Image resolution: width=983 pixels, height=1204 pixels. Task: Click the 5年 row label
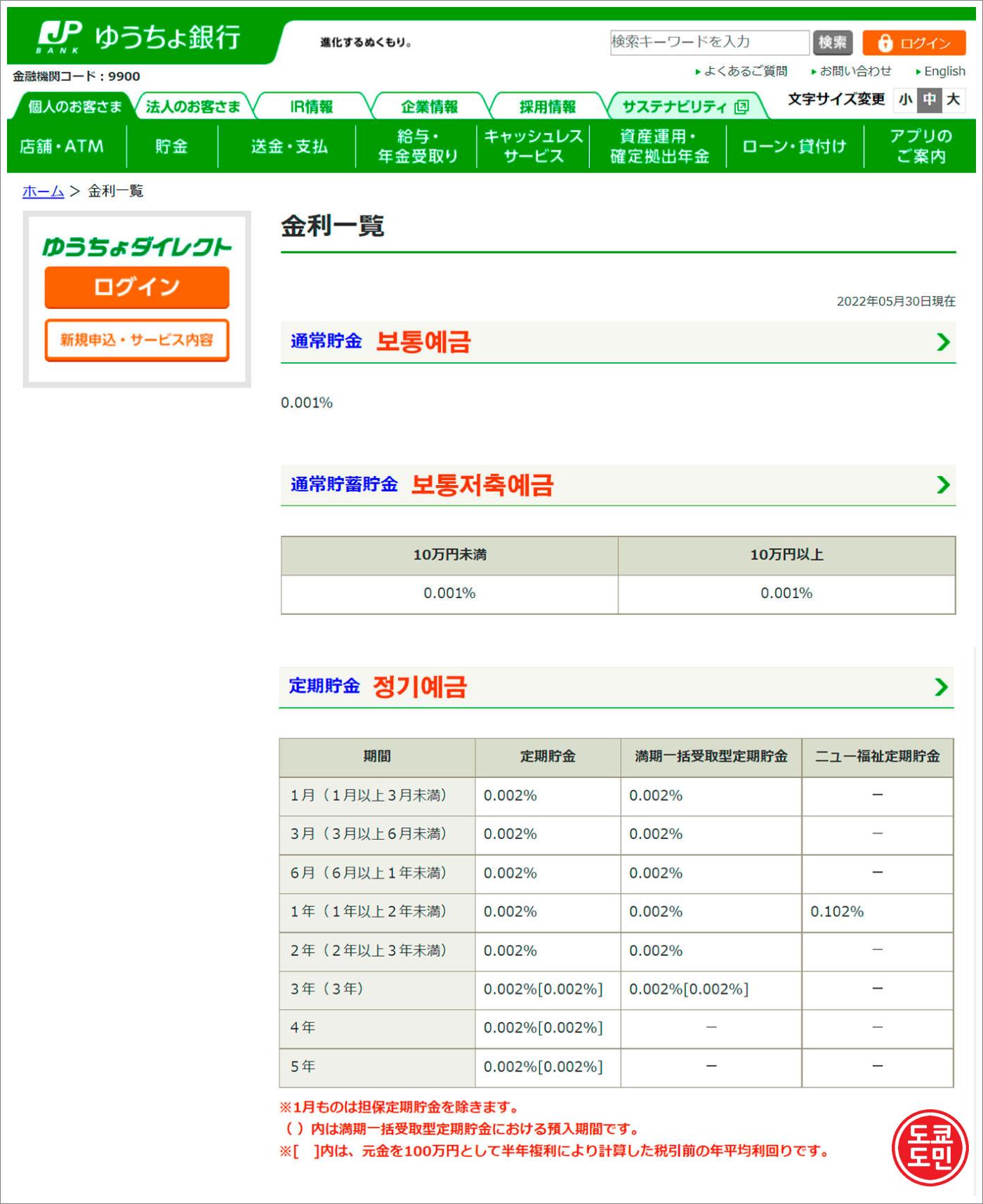[x=377, y=1066]
